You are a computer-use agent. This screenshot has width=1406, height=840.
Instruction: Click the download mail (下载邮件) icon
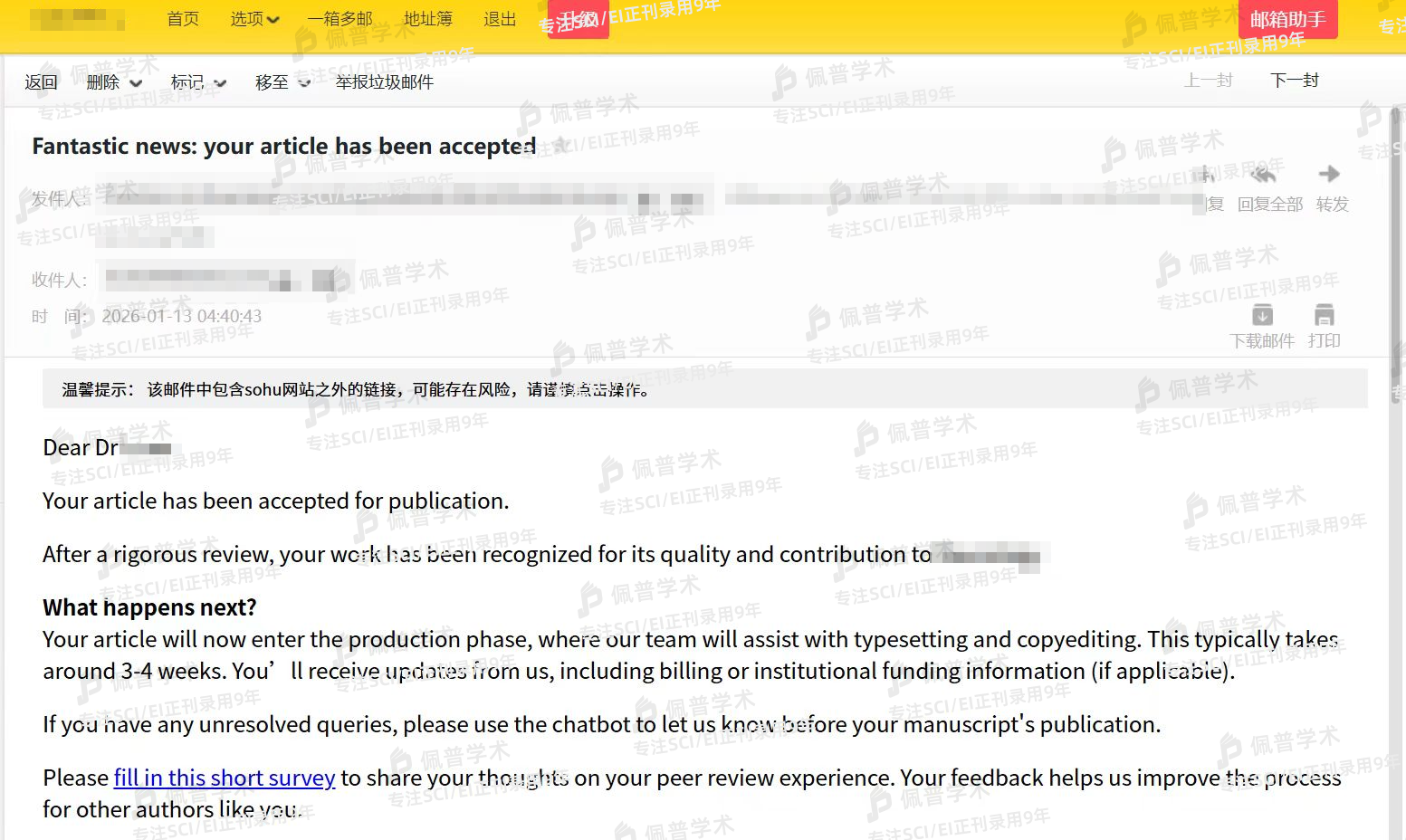(x=1262, y=316)
